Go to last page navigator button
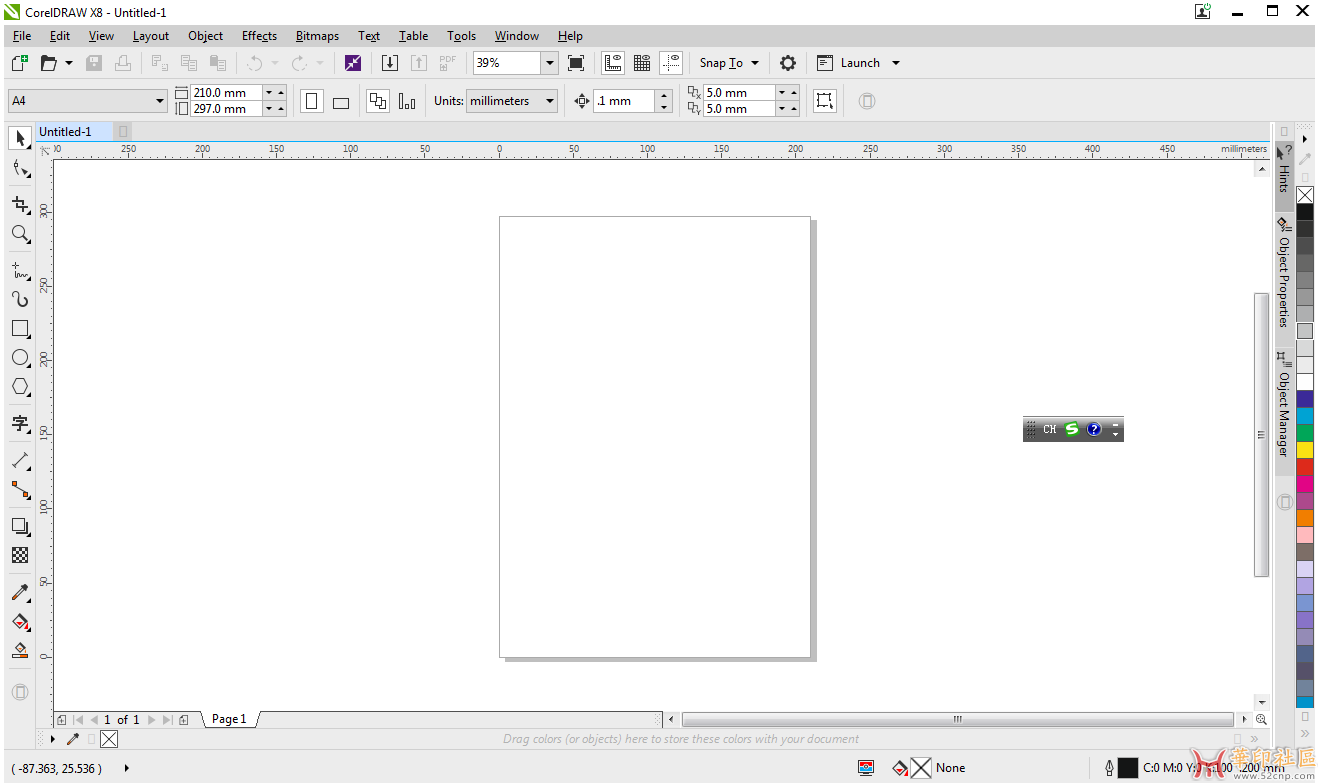This screenshot has width=1319, height=783. 167,720
